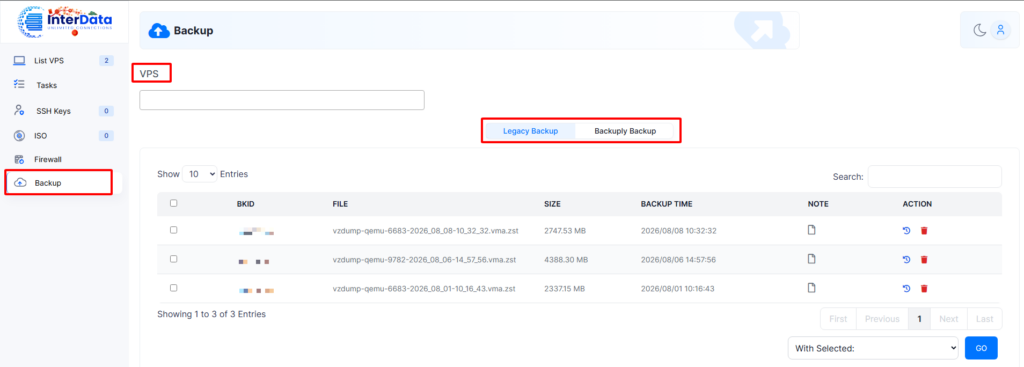Open note for backup dated 2026/08/06
The width and height of the screenshot is (1024, 367).
812,259
